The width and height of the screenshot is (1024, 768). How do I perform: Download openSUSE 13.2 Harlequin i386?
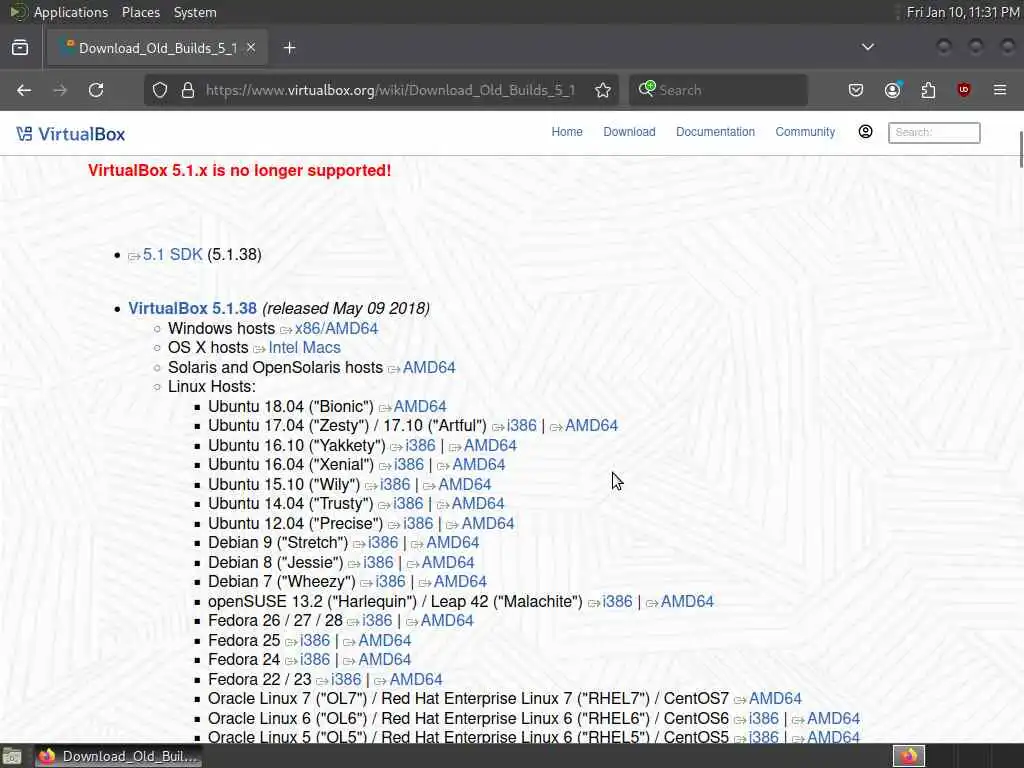point(617,601)
